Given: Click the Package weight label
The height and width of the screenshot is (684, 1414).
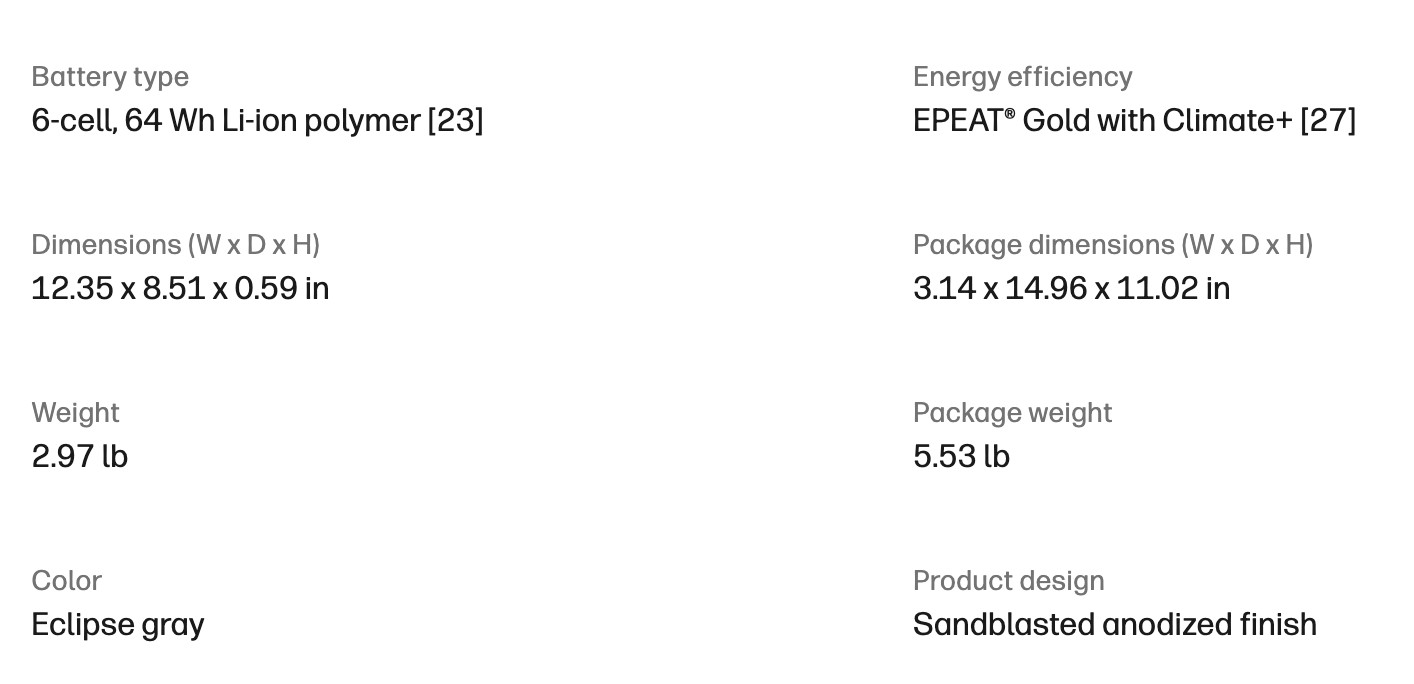Looking at the screenshot, I should point(1013,413).
